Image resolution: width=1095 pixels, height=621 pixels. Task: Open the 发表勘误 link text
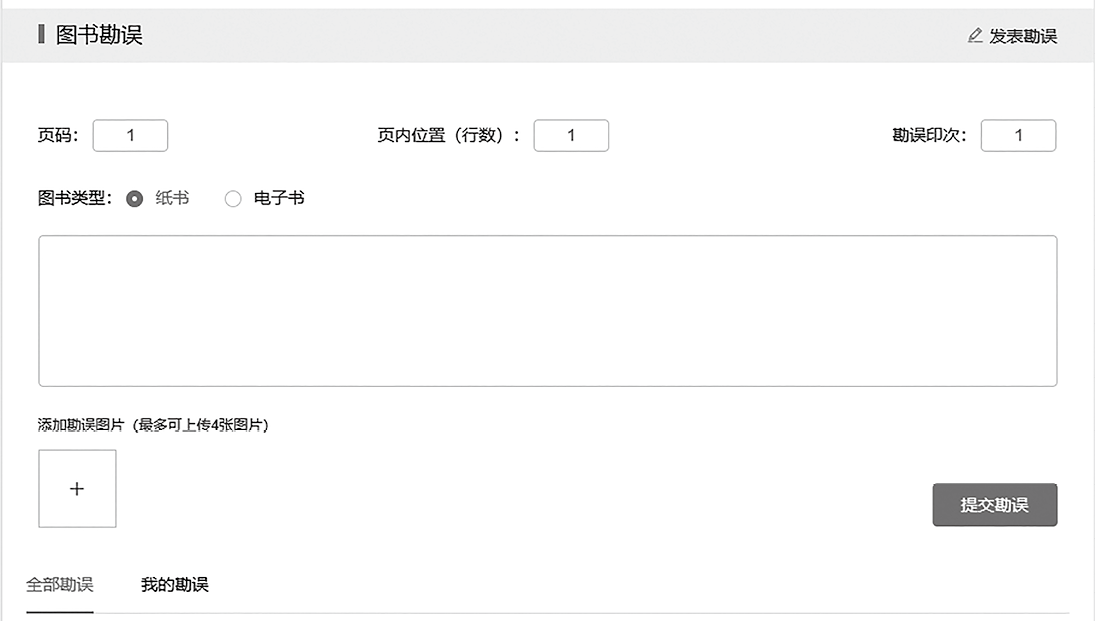pyautogui.click(x=1022, y=36)
